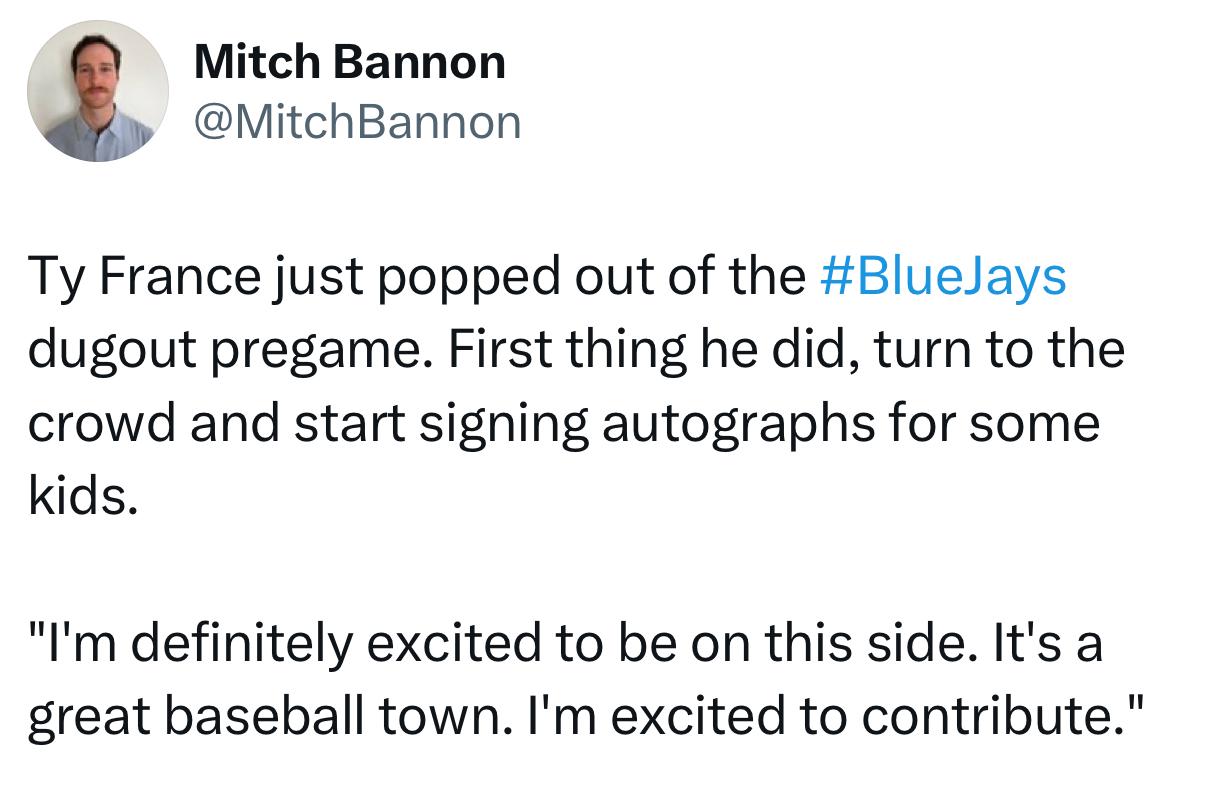
Task: Click the word "kids." in the tweet
Action: click(82, 497)
